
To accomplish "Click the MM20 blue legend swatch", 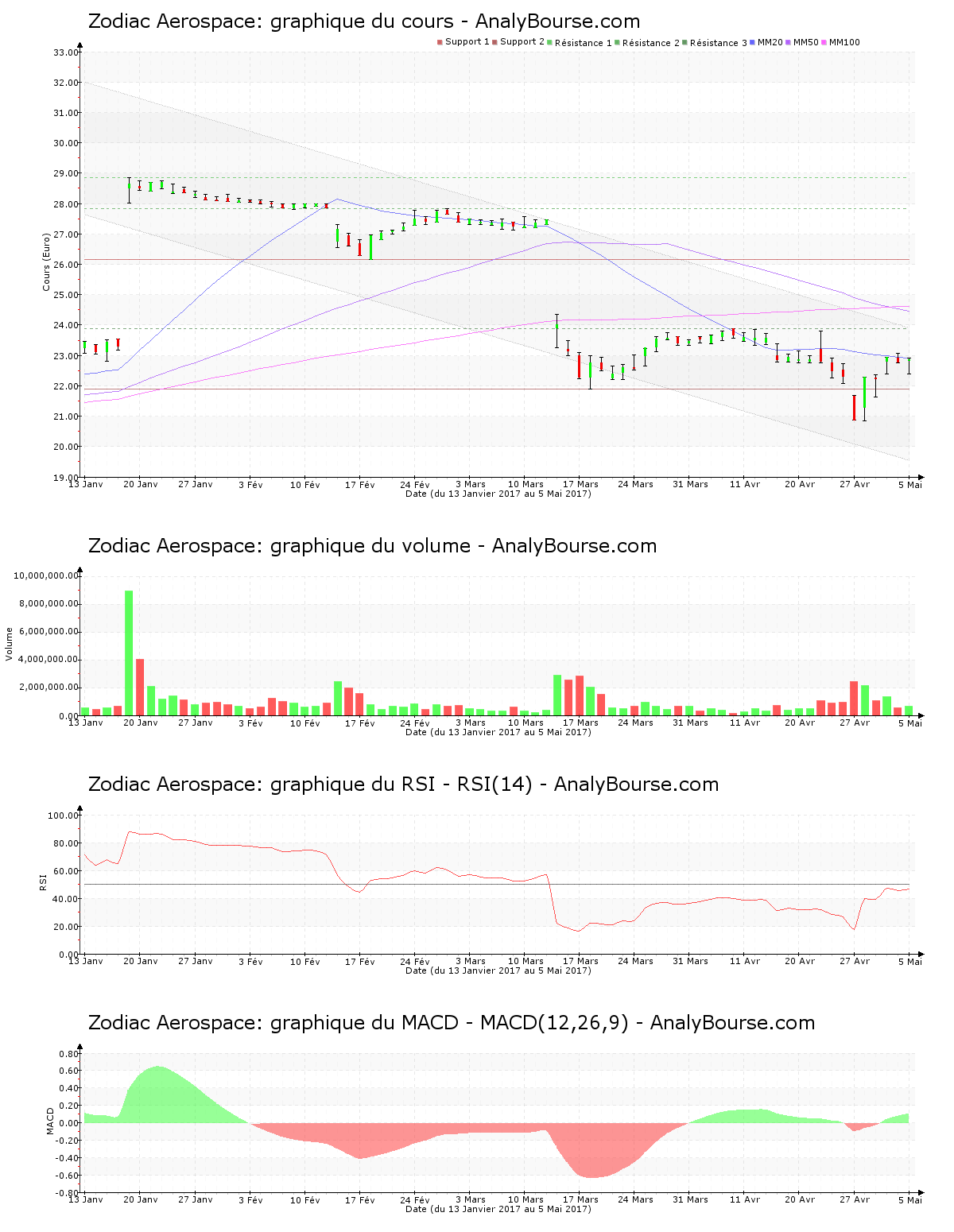I will click(x=752, y=42).
